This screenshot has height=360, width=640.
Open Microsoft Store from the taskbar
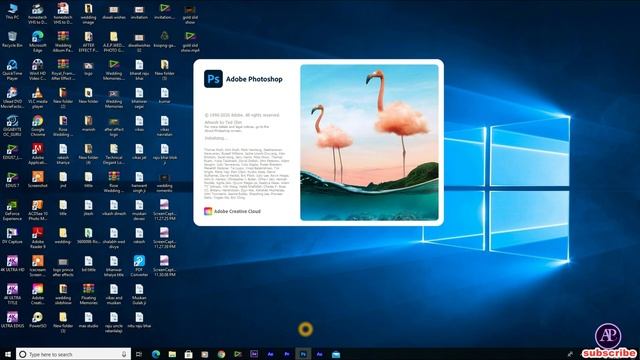(189, 354)
